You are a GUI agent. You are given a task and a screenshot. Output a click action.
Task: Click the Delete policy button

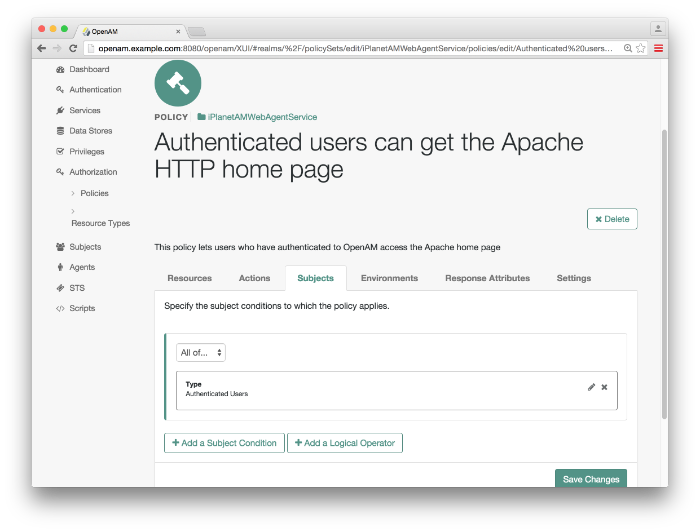[x=612, y=219]
